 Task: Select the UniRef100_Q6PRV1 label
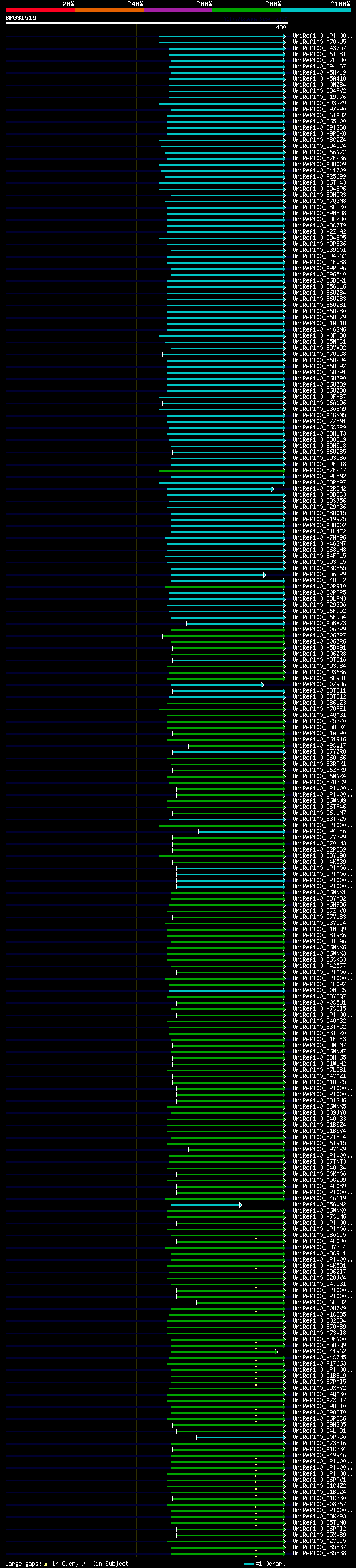pos(319,1479)
